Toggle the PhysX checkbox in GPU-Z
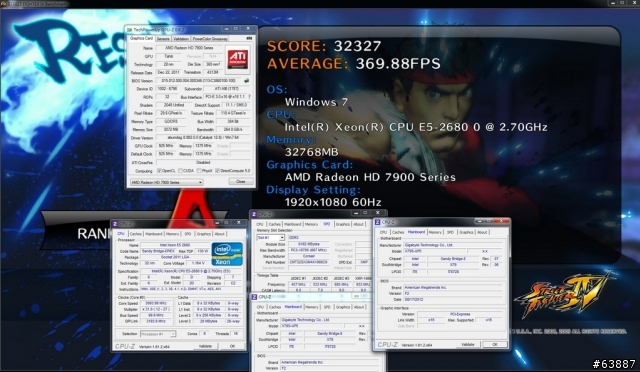 click(199, 171)
